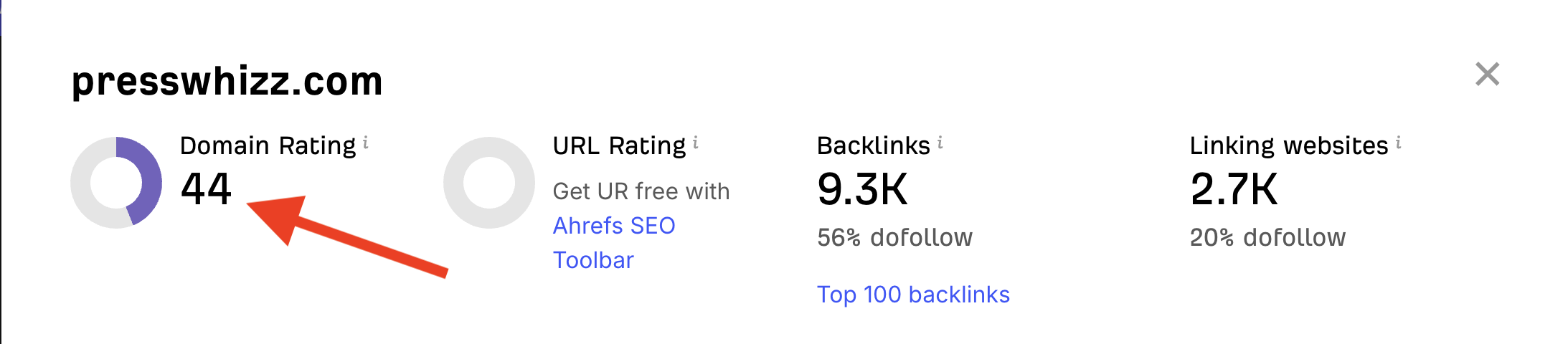Click the purple Domain Rating donut chart
Viewport: 1568px width, 344px height.
coord(116,183)
